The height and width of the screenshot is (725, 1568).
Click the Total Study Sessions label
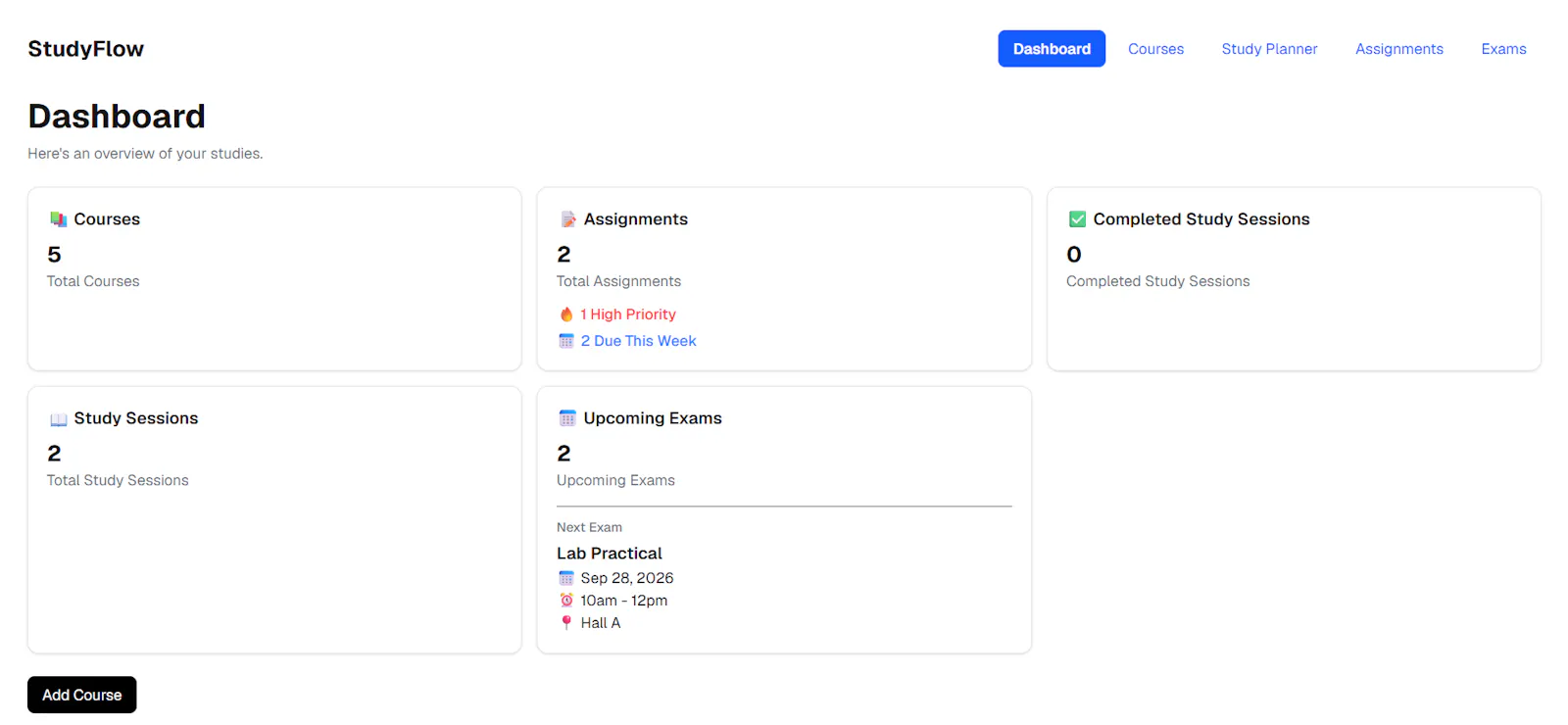click(118, 480)
